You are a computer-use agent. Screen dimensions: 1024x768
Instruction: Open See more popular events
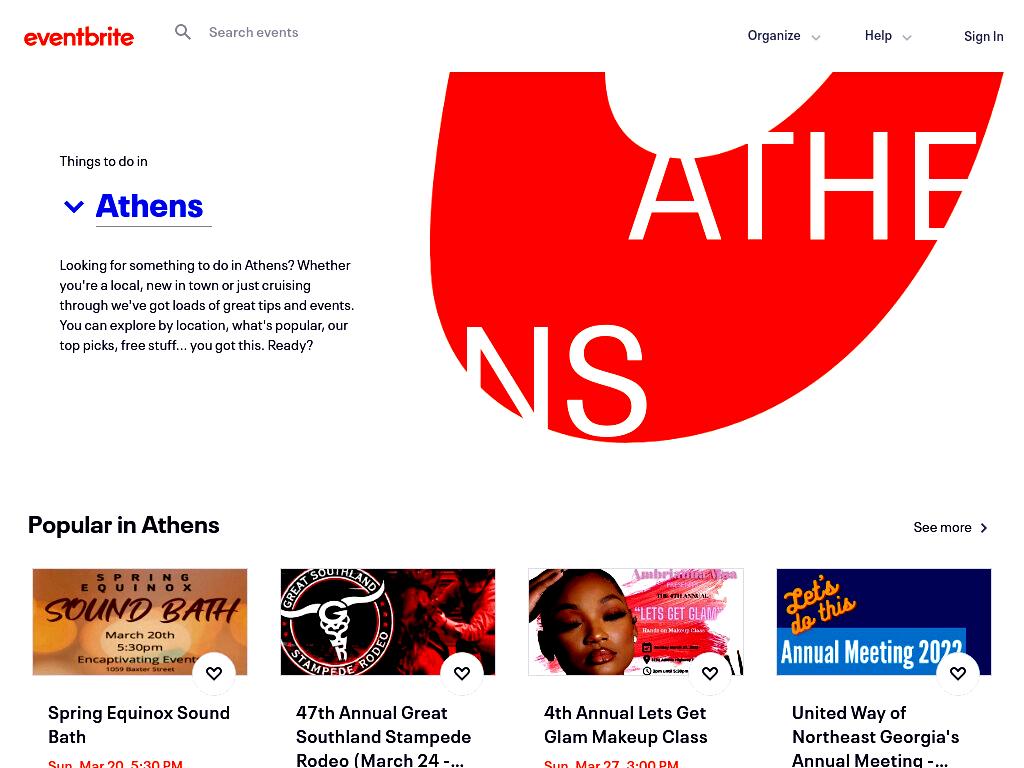pos(942,527)
